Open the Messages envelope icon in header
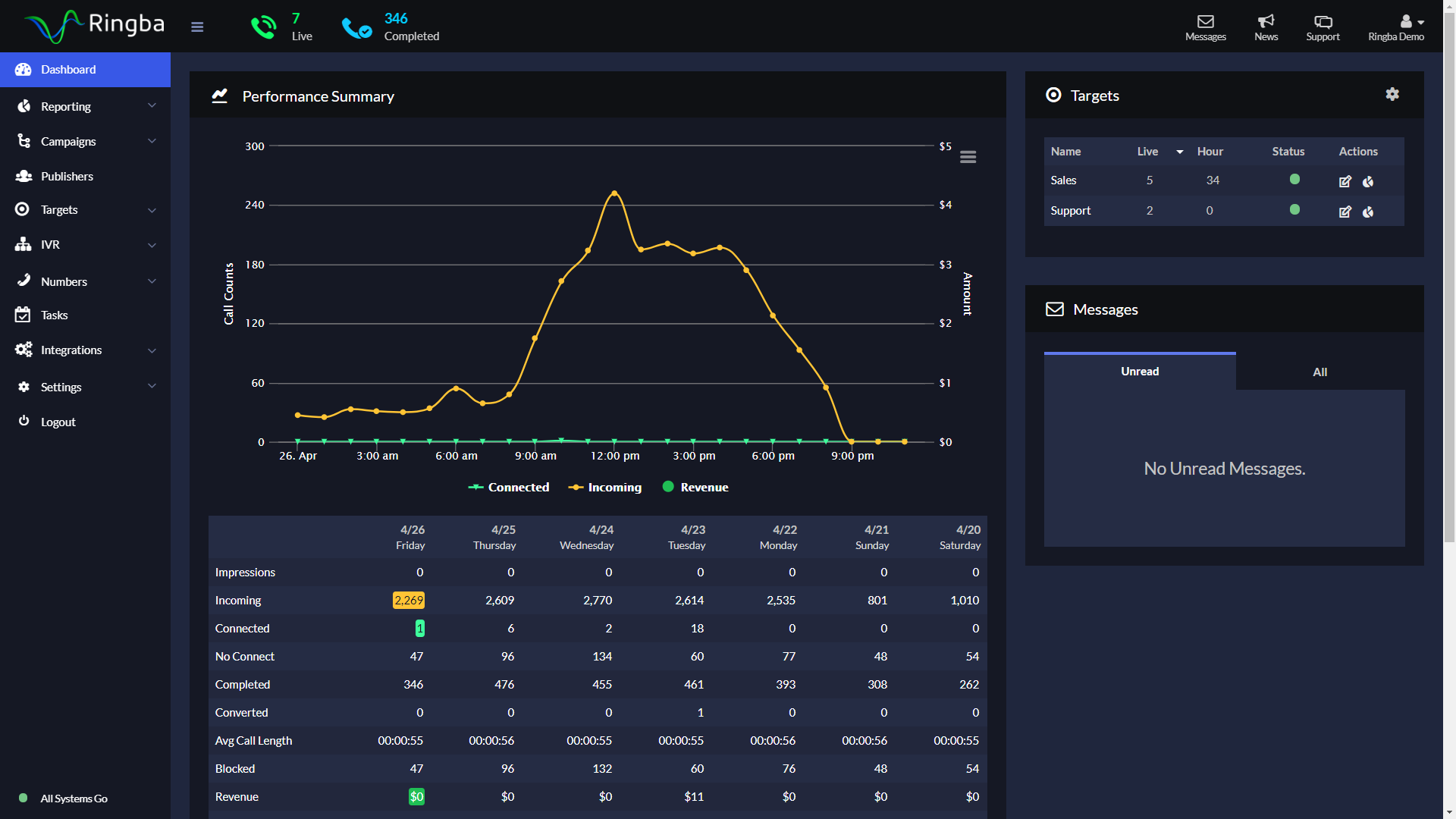This screenshot has height=819, width=1456. (1205, 22)
